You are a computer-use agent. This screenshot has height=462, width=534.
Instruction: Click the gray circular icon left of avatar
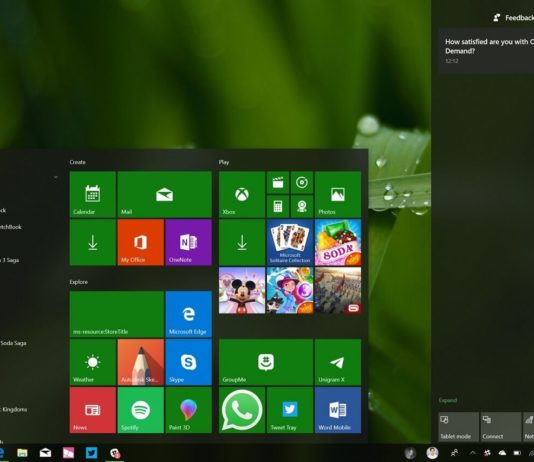[410, 453]
